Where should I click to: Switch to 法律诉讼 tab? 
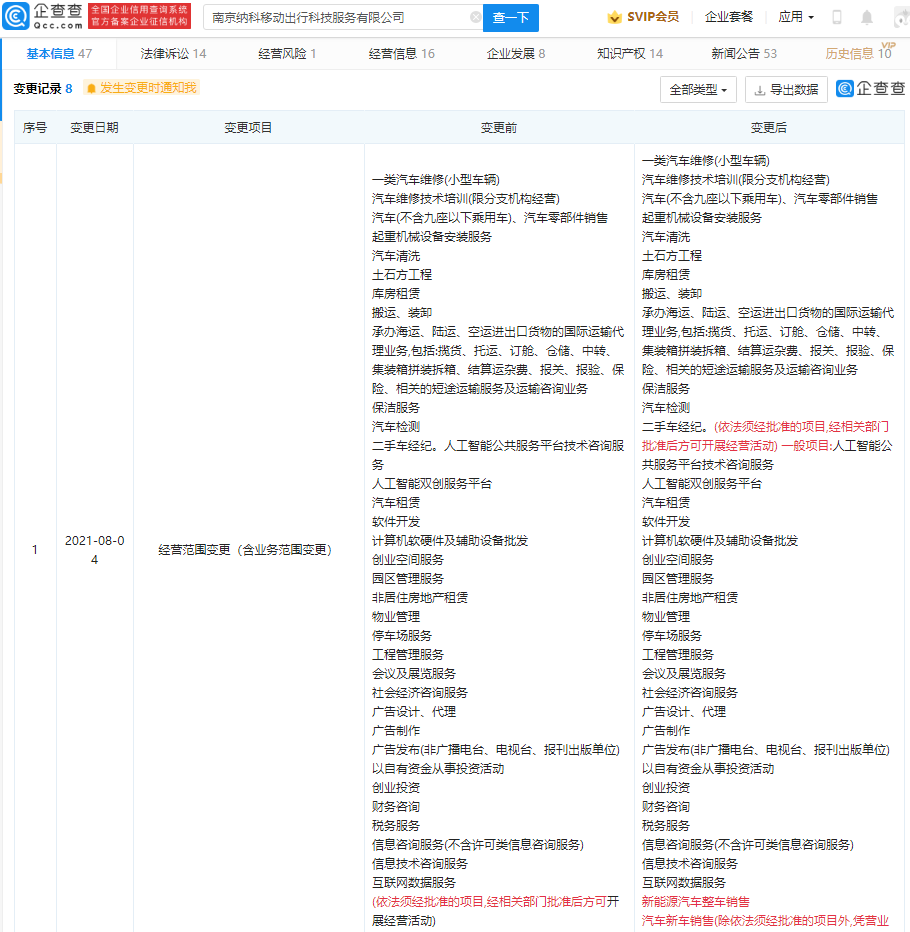173,53
